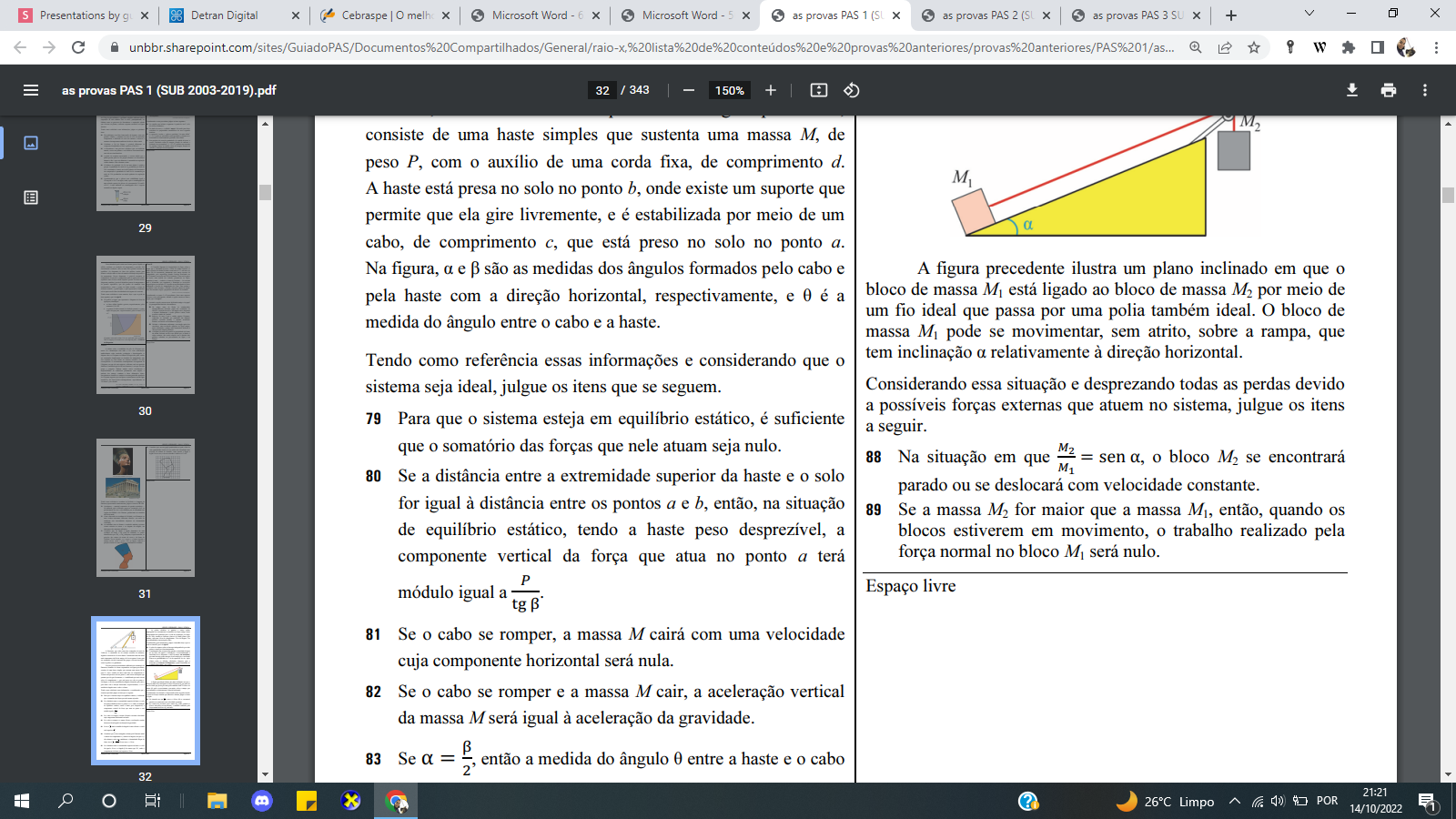Open Chrome extensions puzzle menu
Viewport: 1456px width, 819px height.
pos(1349,47)
